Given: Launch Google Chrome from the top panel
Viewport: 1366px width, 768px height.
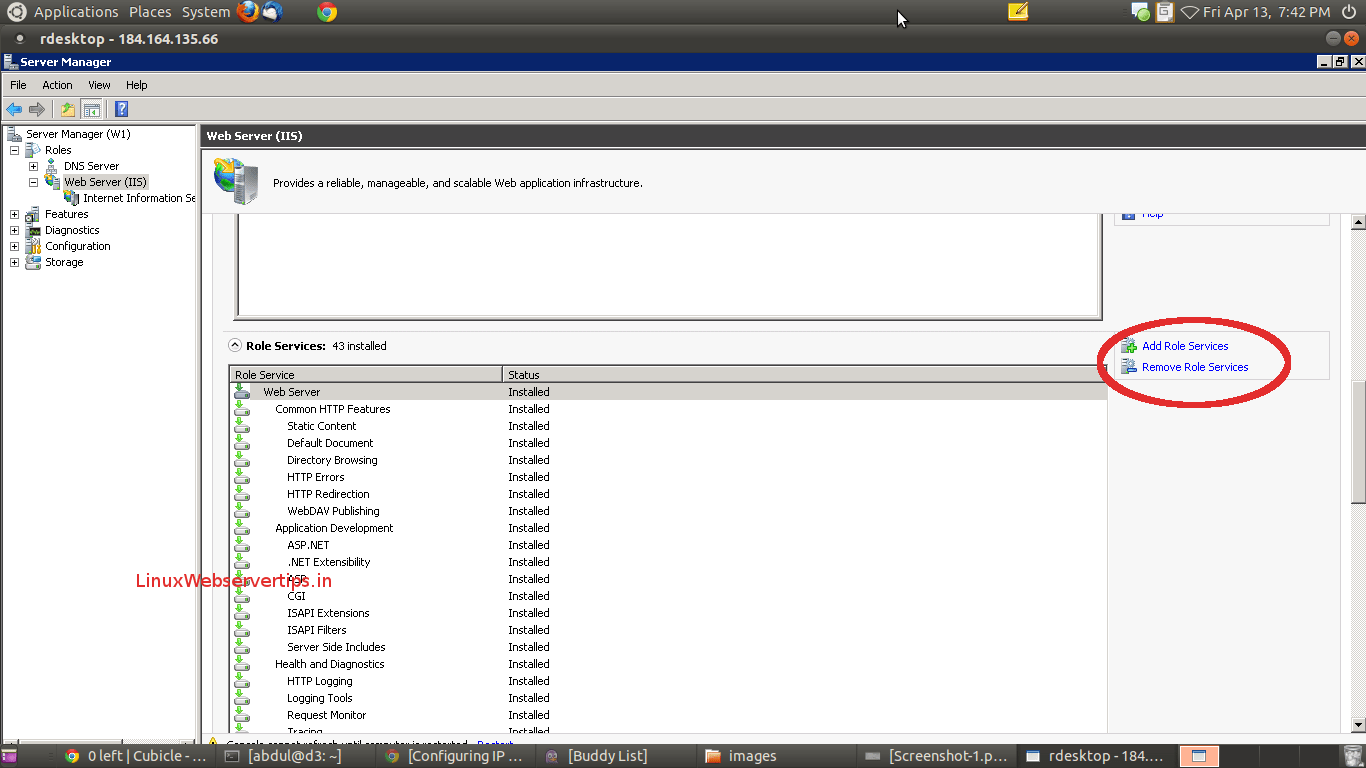Looking at the screenshot, I should (326, 12).
